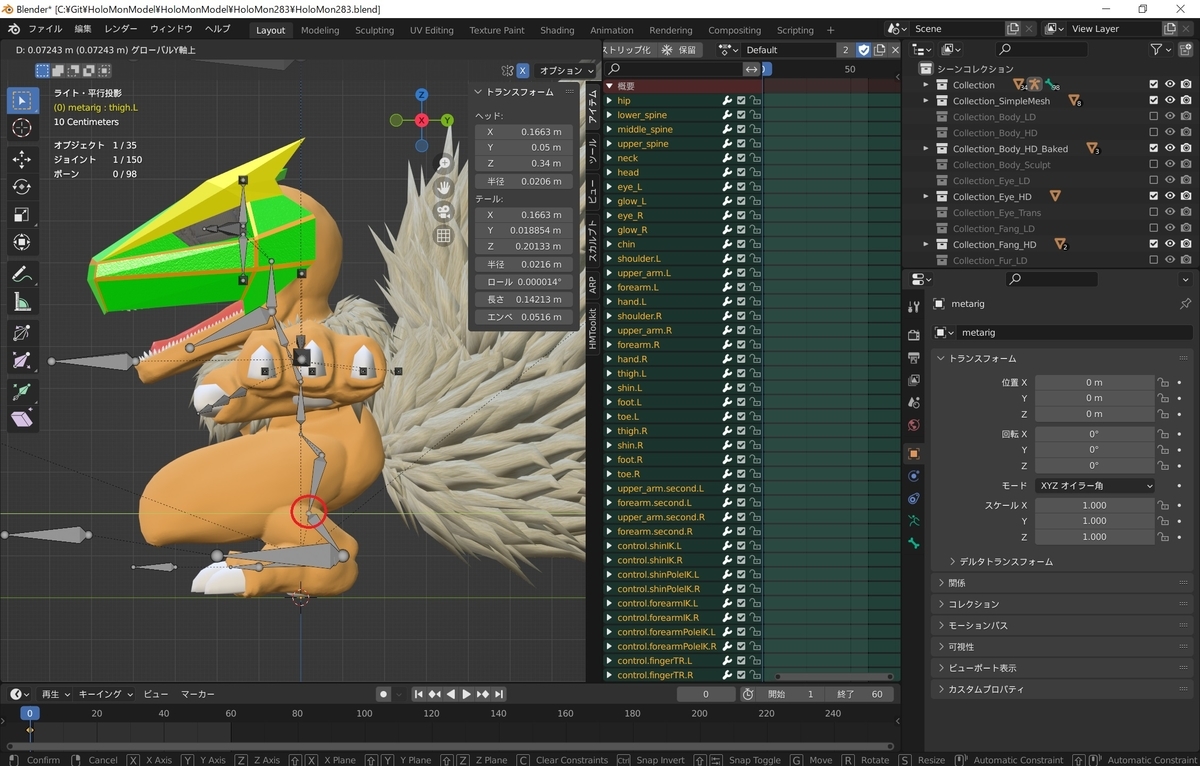Select the Measure tool

click(x=23, y=302)
